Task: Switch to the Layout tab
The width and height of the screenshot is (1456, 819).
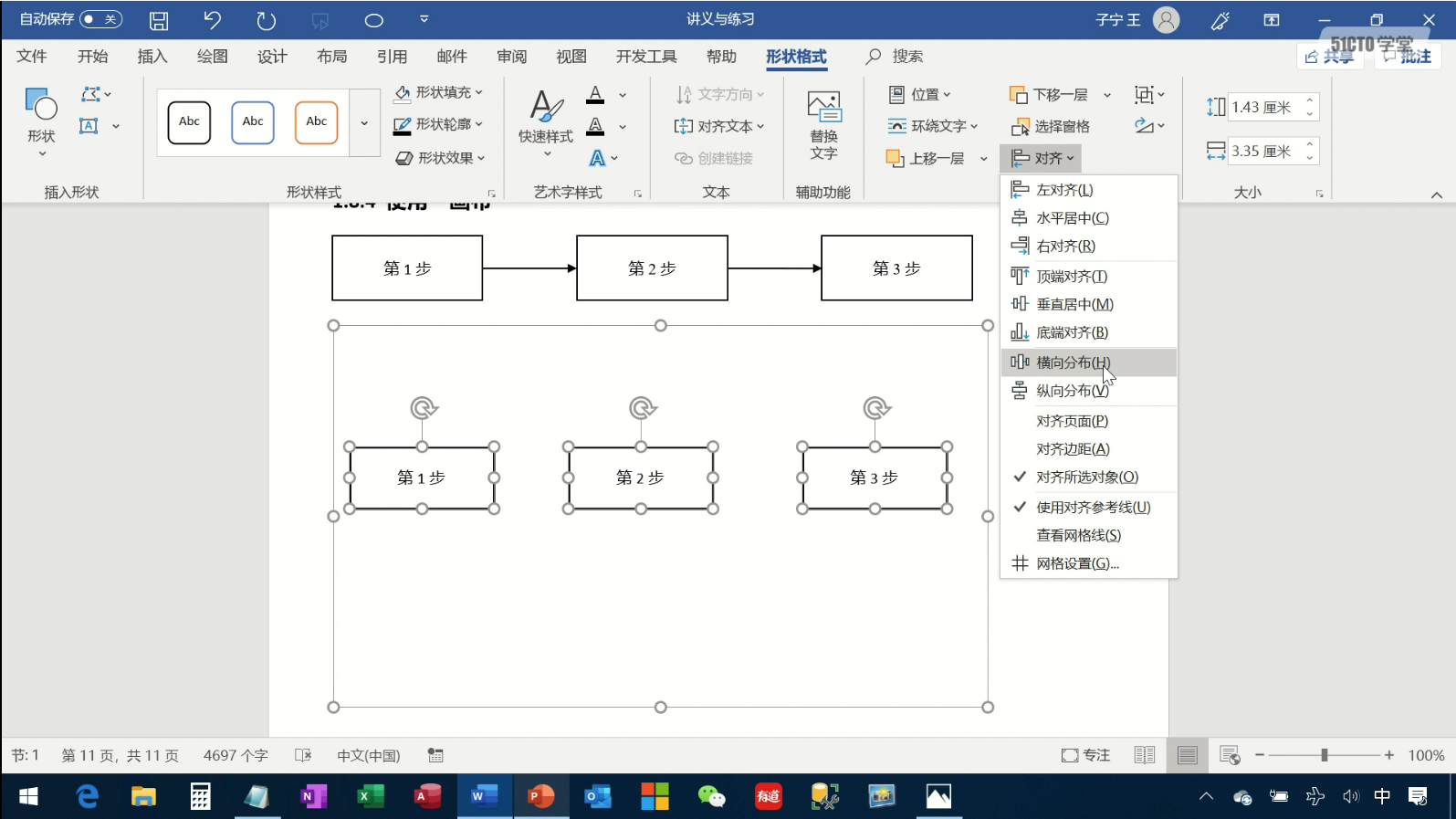Action: click(x=332, y=57)
